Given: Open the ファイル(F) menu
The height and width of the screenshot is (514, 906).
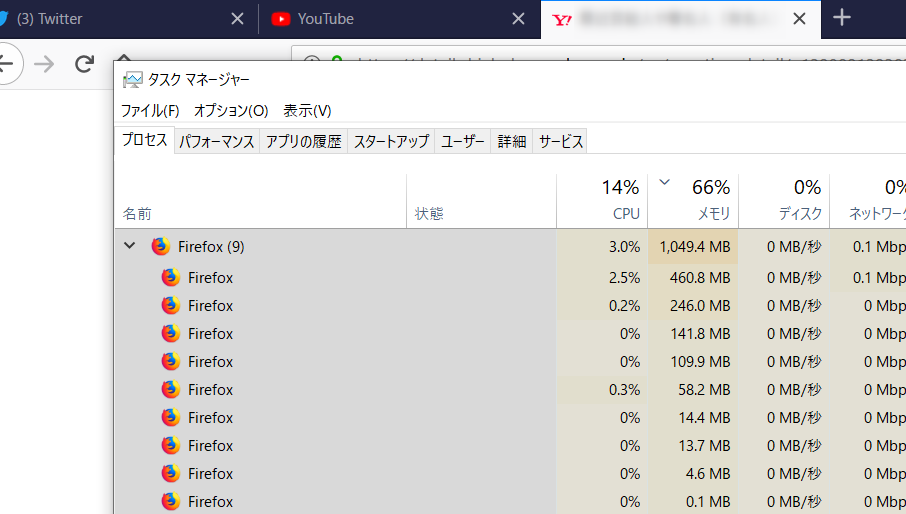Looking at the screenshot, I should [x=150, y=110].
